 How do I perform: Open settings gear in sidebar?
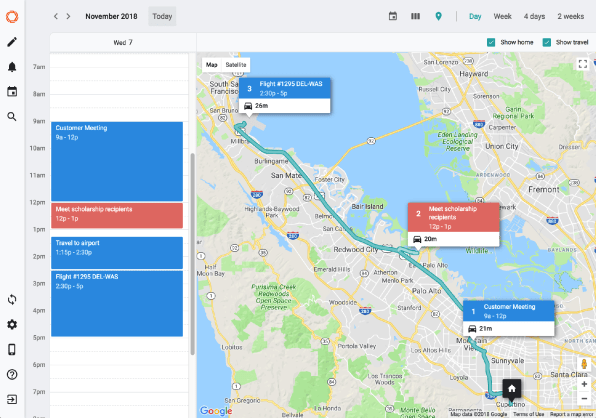coord(12,325)
